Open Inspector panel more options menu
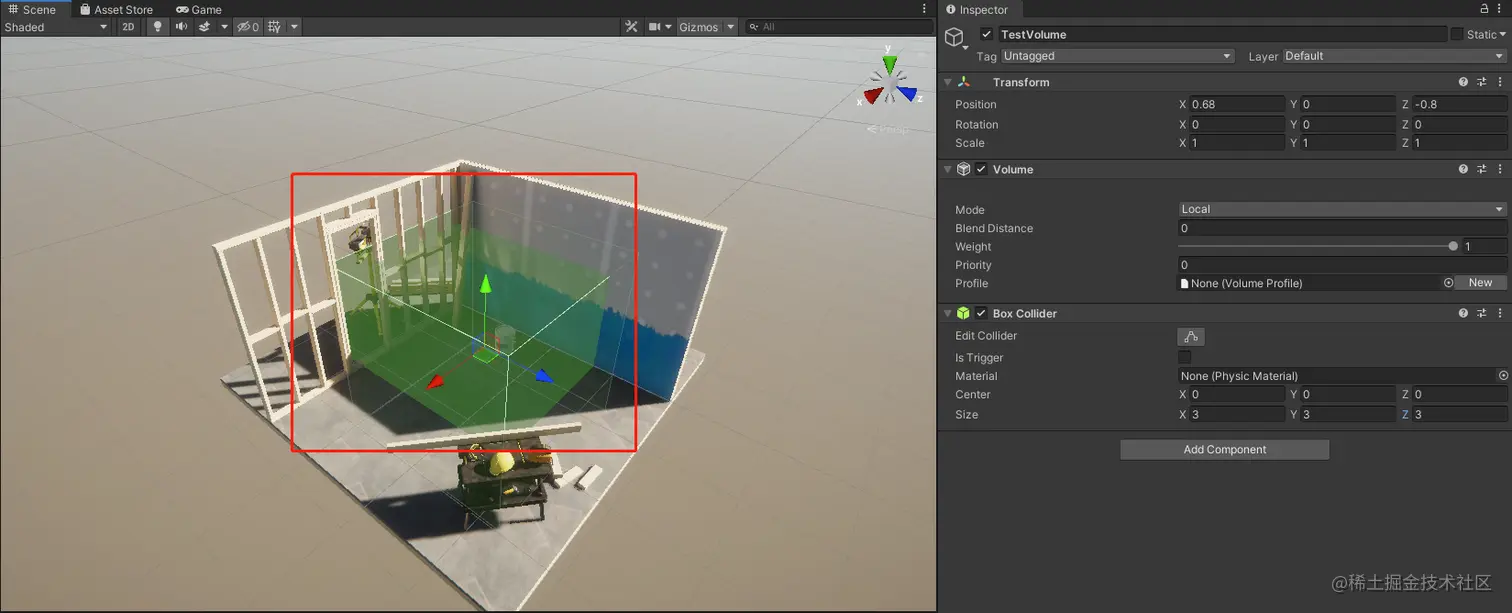The height and width of the screenshot is (613, 1512). (x=1500, y=9)
